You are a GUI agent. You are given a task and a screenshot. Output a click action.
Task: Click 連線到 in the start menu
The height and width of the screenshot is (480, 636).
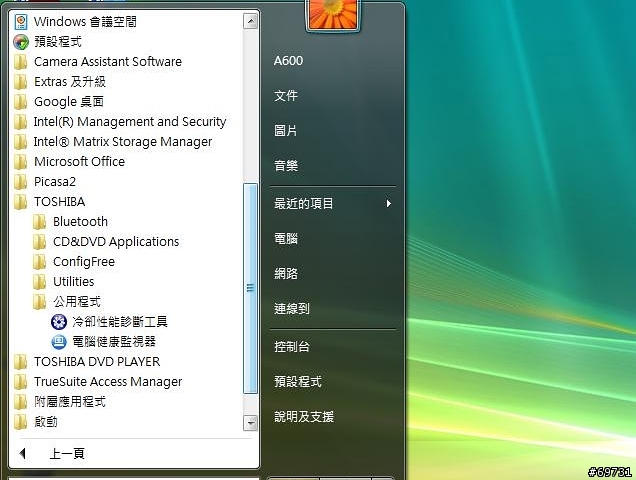(292, 308)
